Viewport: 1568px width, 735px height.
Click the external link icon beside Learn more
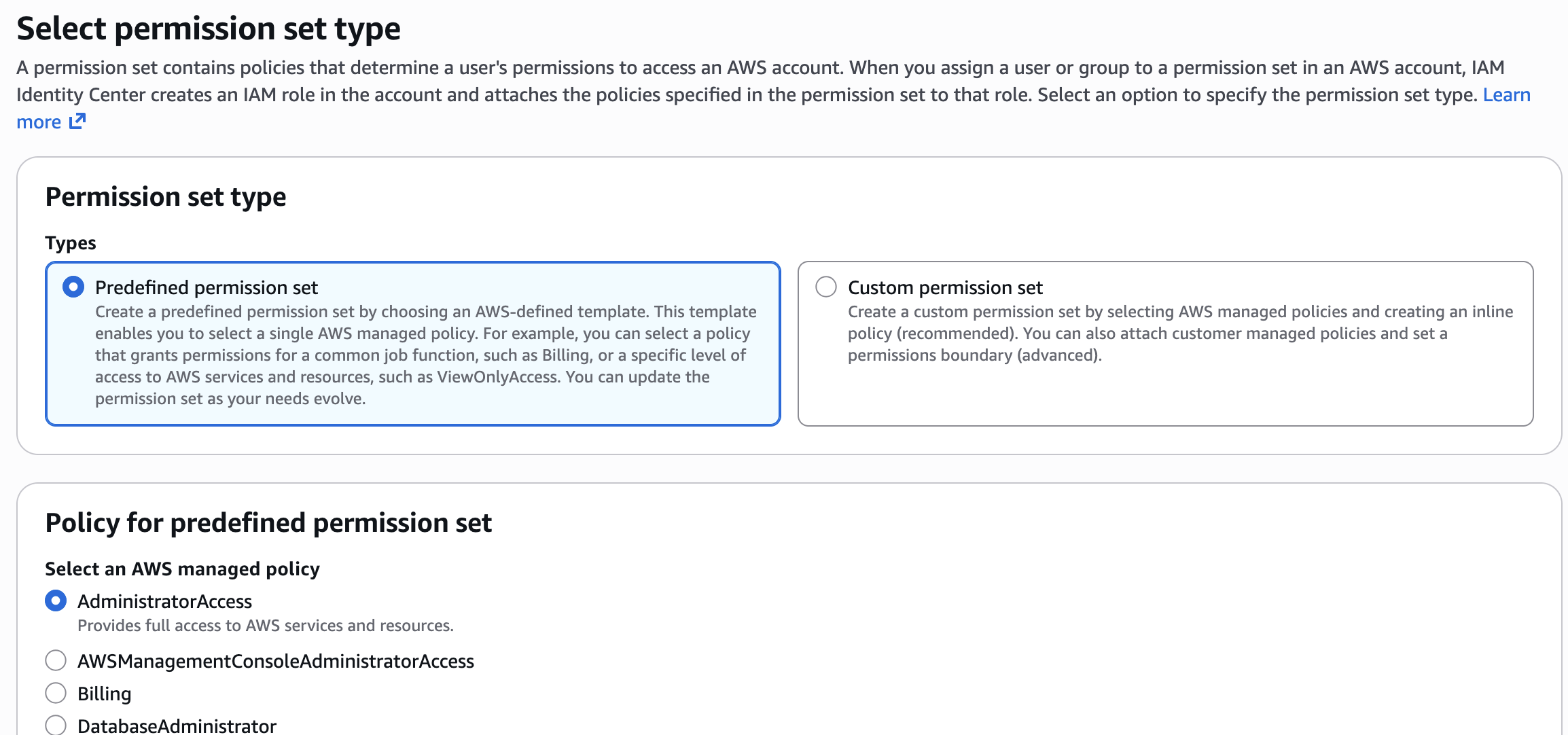77,121
